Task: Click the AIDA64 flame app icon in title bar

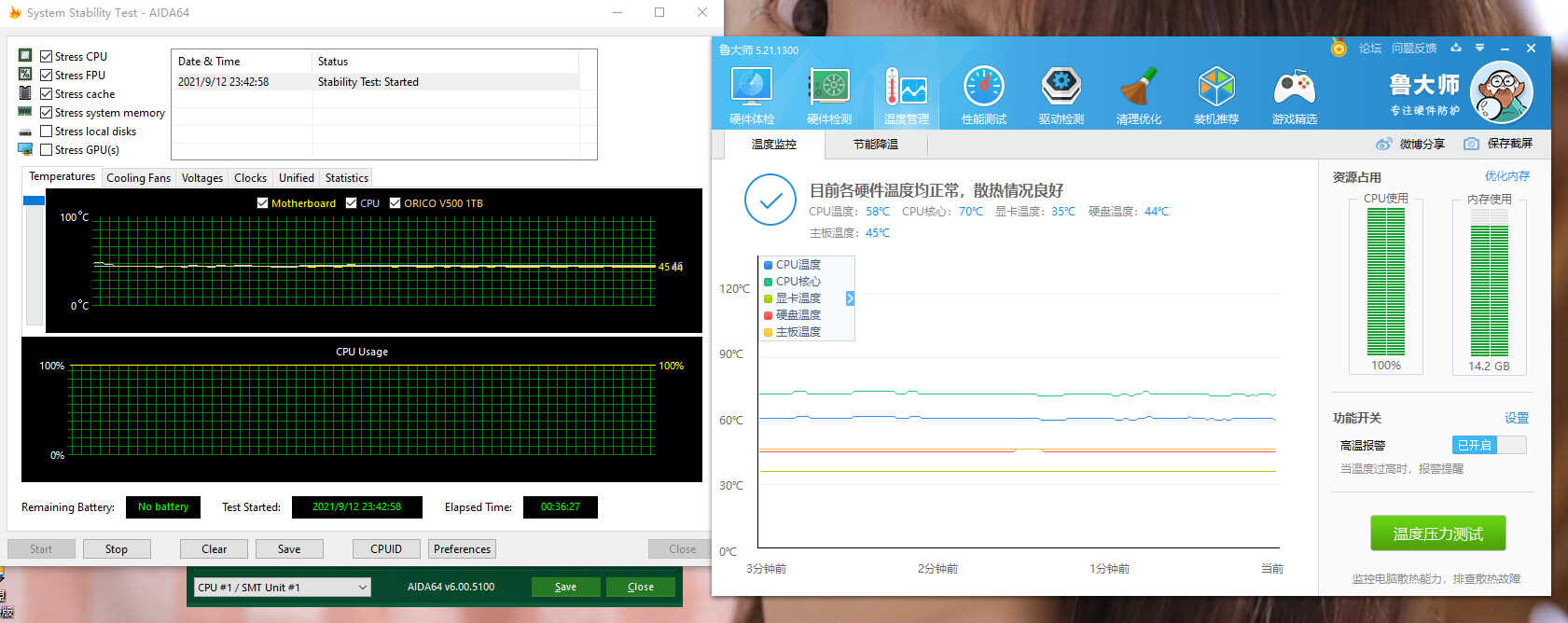Action: point(14,13)
